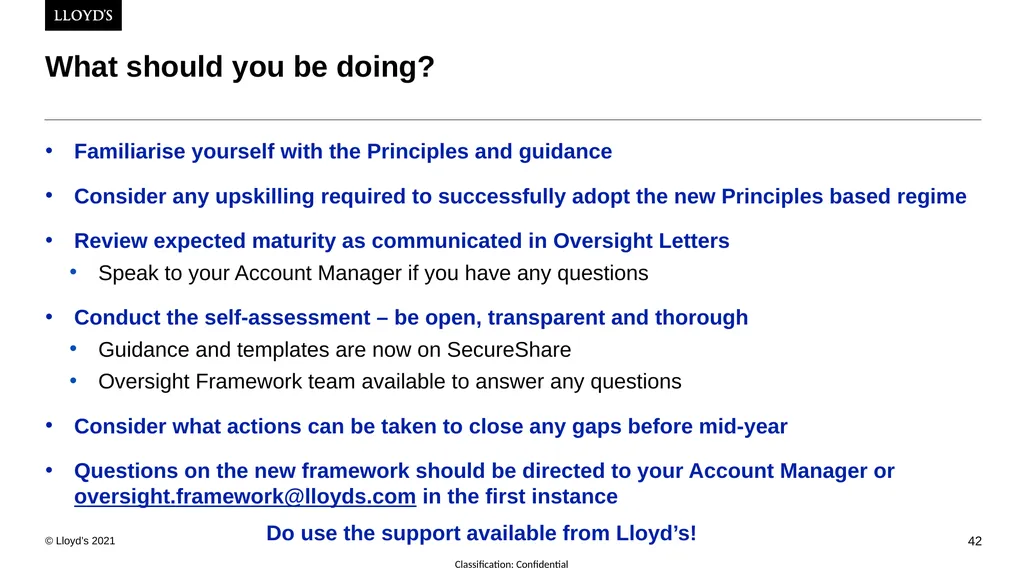
Task: Click the 'Familiarise yourself with the Principles' bullet
Action: [x=343, y=152]
